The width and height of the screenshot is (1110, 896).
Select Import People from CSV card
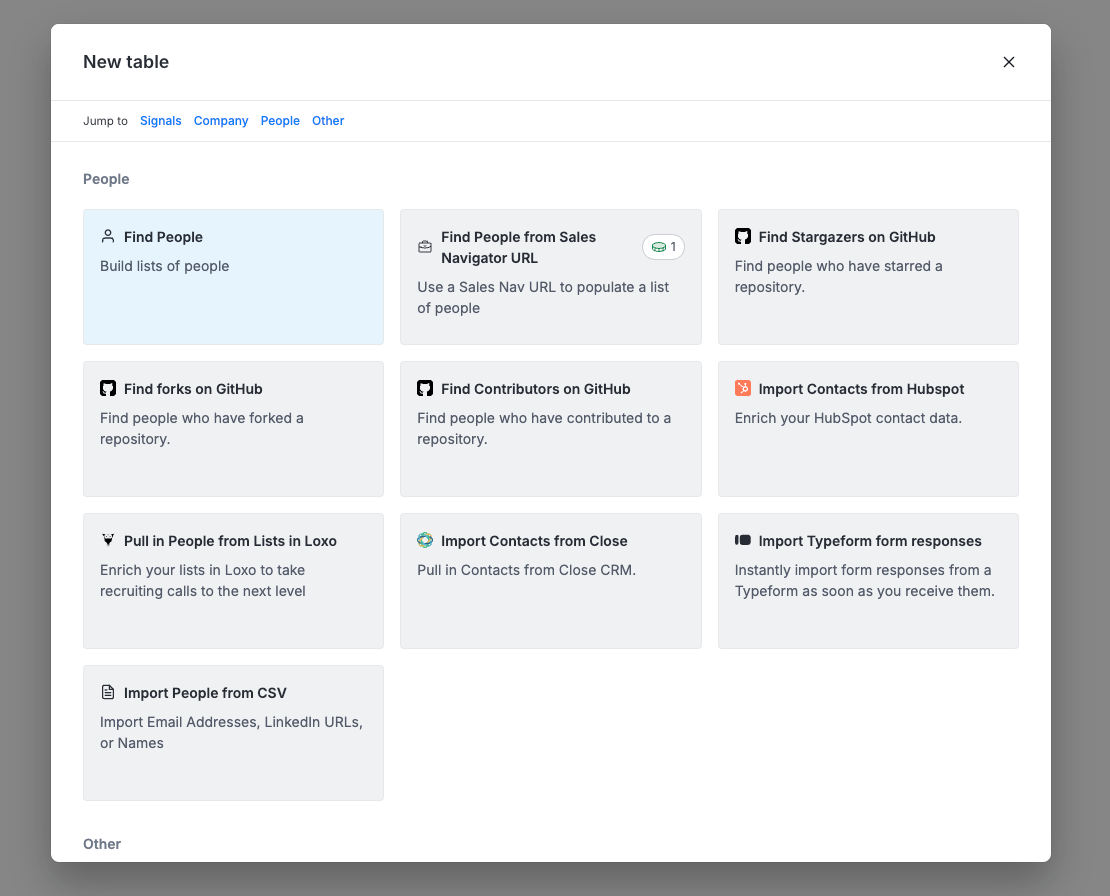234,733
